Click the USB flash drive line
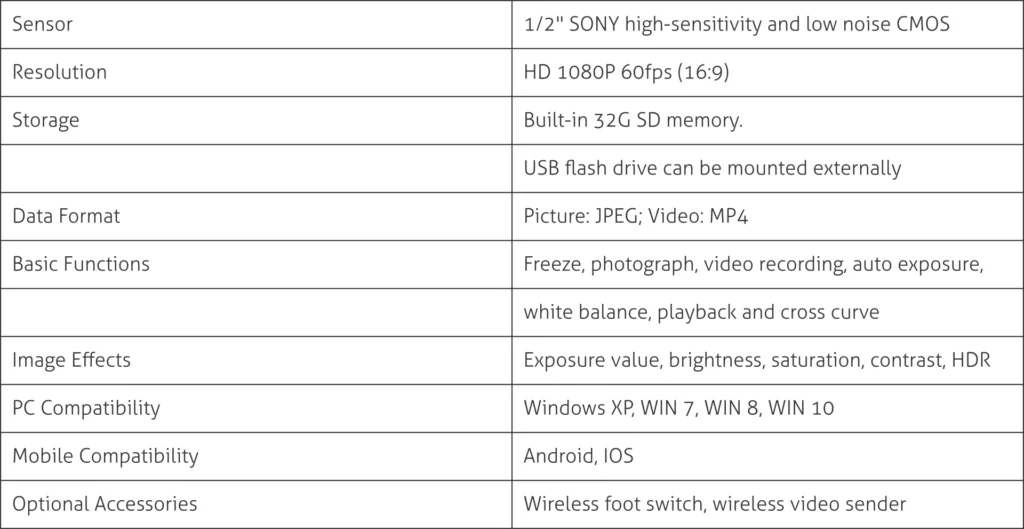The height and width of the screenshot is (529, 1024). pos(712,168)
